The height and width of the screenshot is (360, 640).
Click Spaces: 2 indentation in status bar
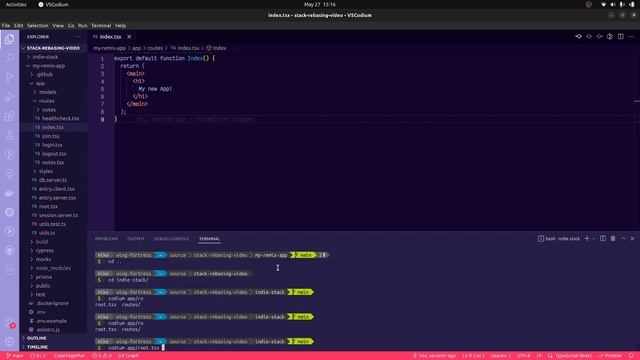[500, 356]
